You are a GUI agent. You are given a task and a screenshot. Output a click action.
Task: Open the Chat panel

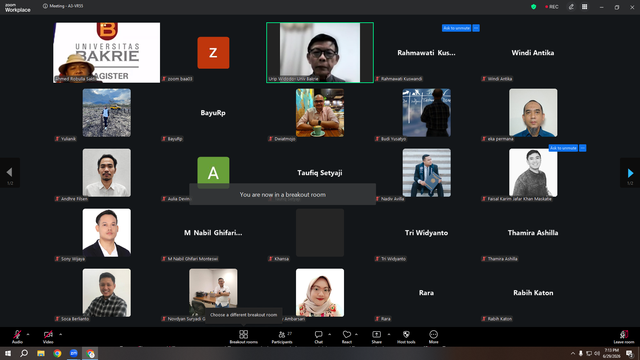coord(319,337)
